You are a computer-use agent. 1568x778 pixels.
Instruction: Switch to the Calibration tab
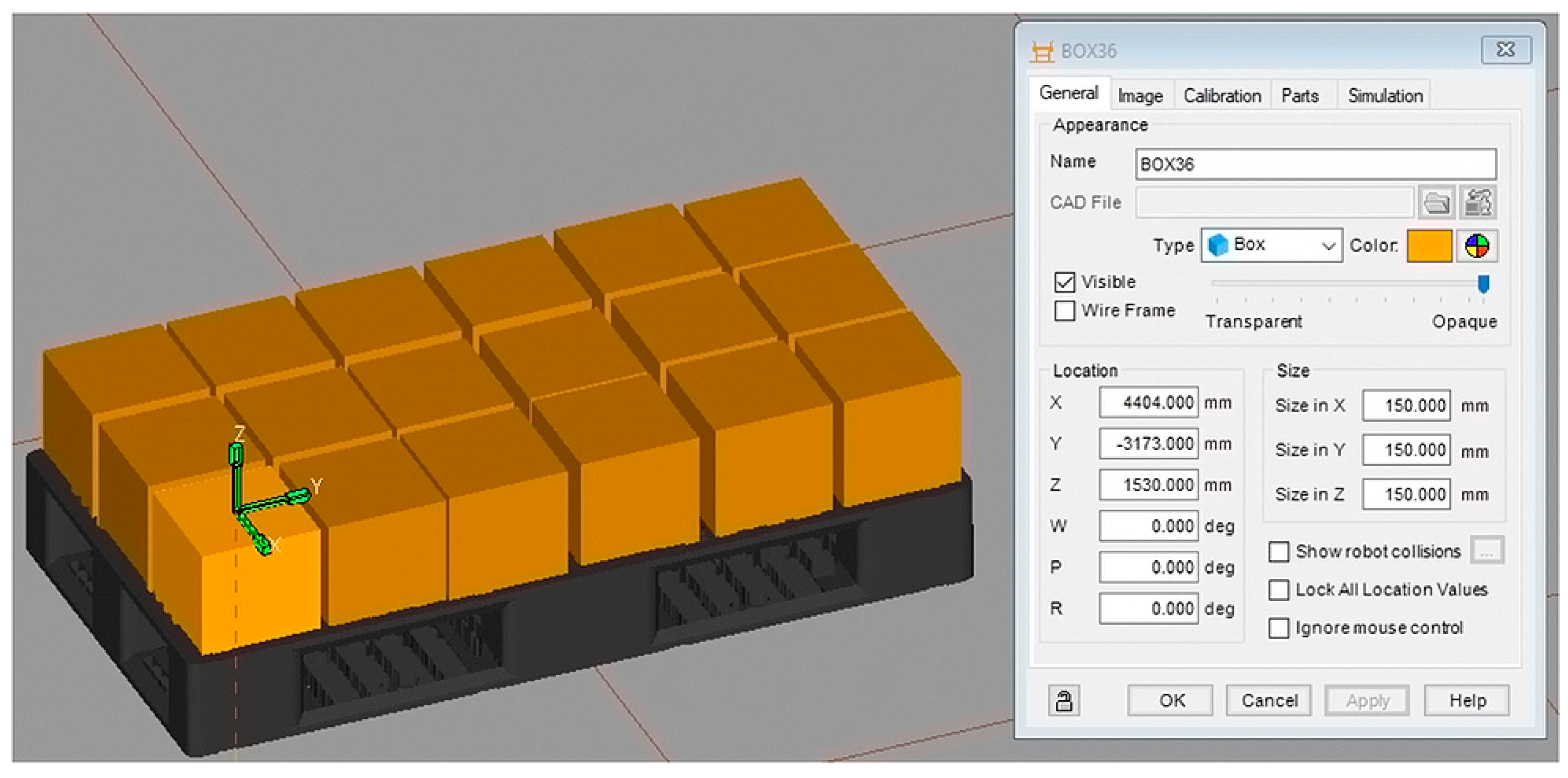[x=1222, y=96]
